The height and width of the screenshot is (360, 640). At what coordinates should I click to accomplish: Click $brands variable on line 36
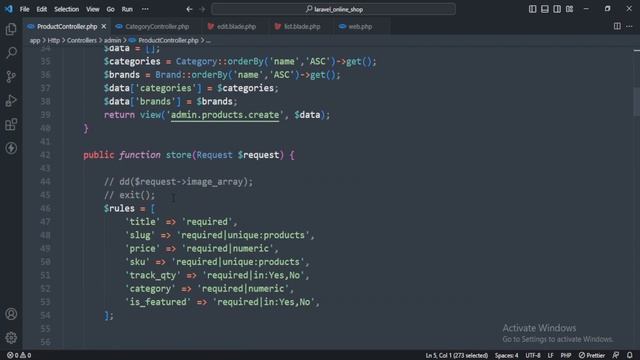122,75
